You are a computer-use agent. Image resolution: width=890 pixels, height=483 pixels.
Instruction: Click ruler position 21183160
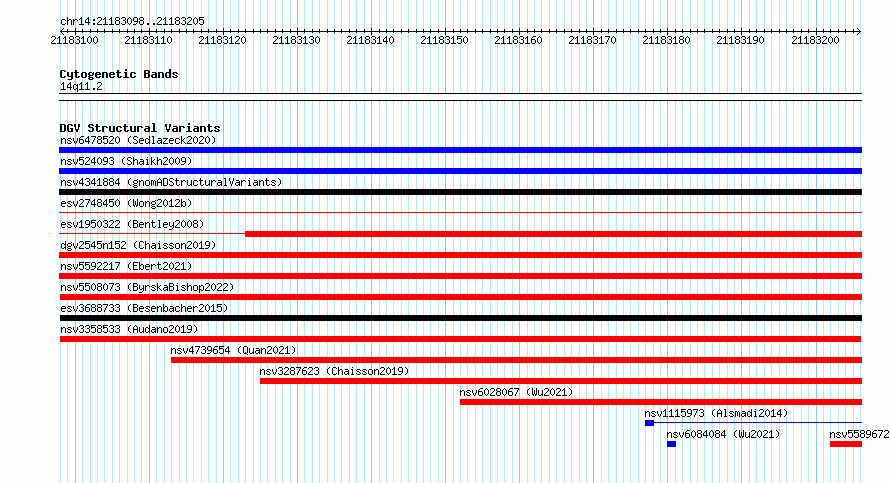click(518, 40)
